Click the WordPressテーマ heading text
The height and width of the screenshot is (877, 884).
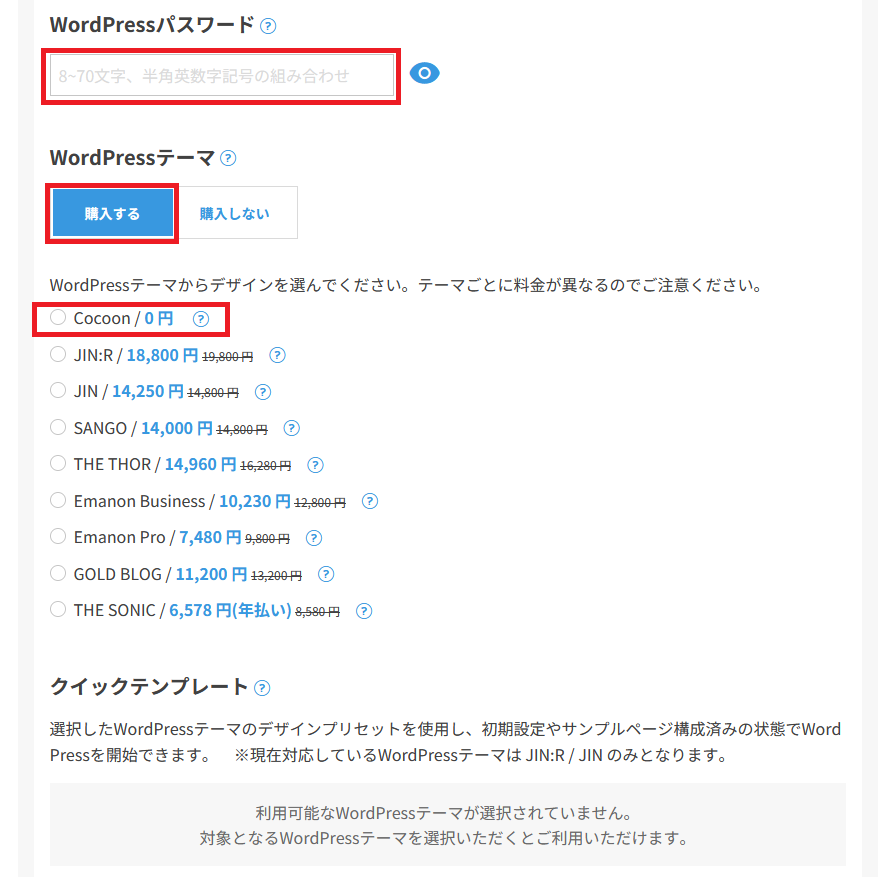132,158
